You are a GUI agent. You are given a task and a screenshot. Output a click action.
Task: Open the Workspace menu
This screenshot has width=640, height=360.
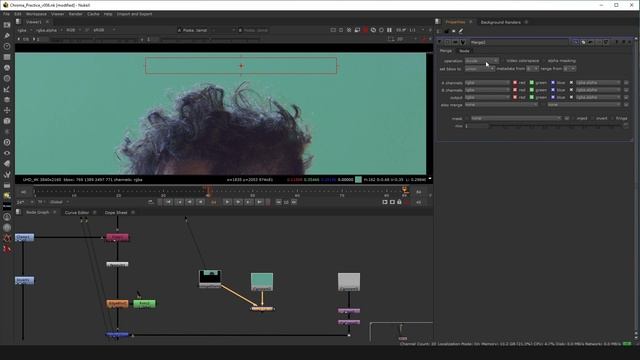pyautogui.click(x=36, y=14)
